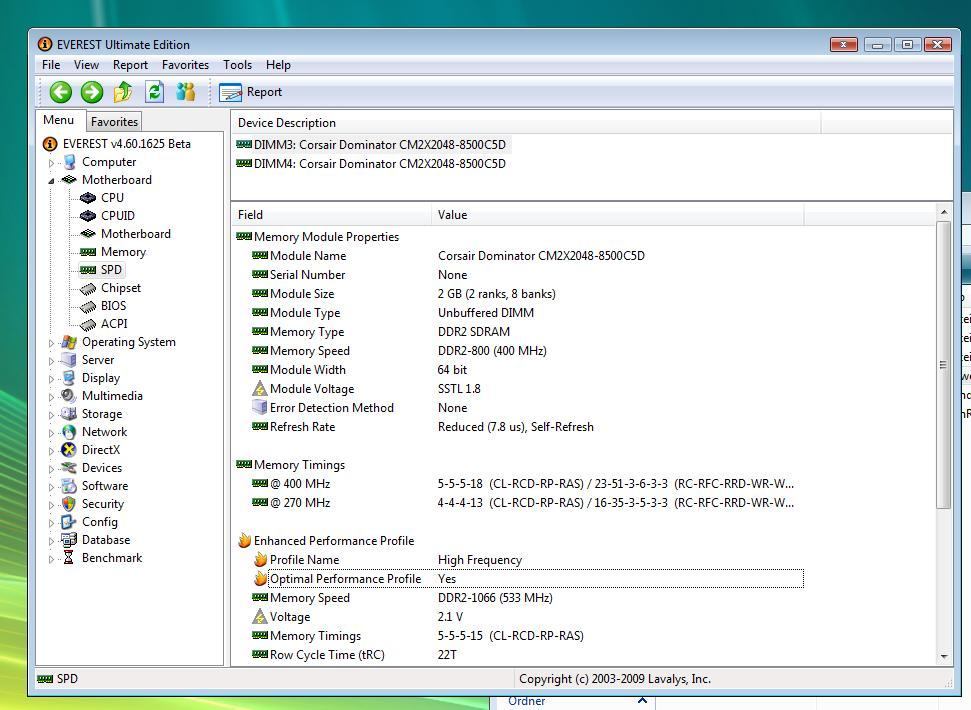Select EVEREST v4.60.1625 Beta root node
The height and width of the screenshot is (710, 971).
click(126, 144)
